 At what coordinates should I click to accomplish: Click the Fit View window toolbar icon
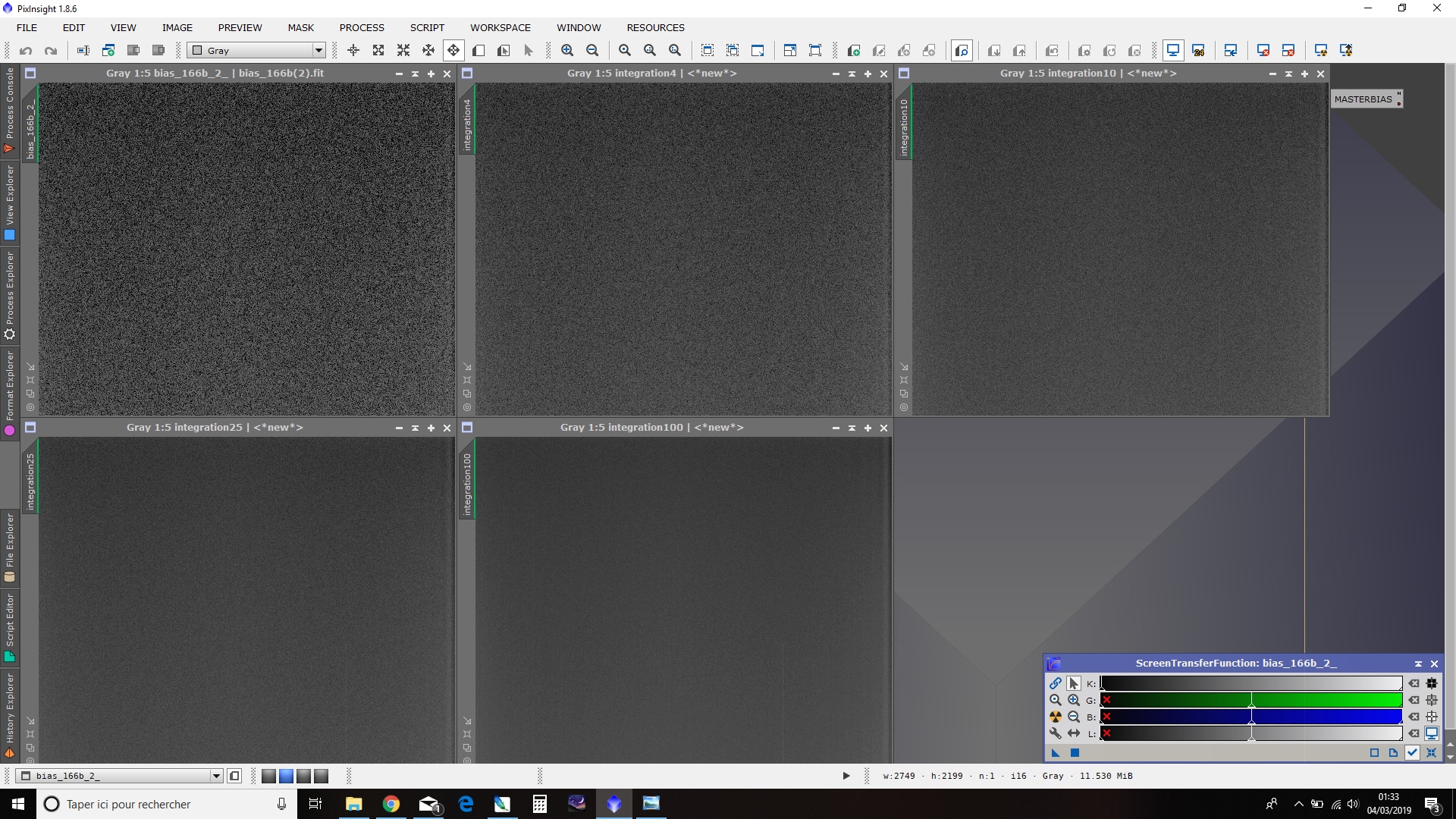pos(758,50)
